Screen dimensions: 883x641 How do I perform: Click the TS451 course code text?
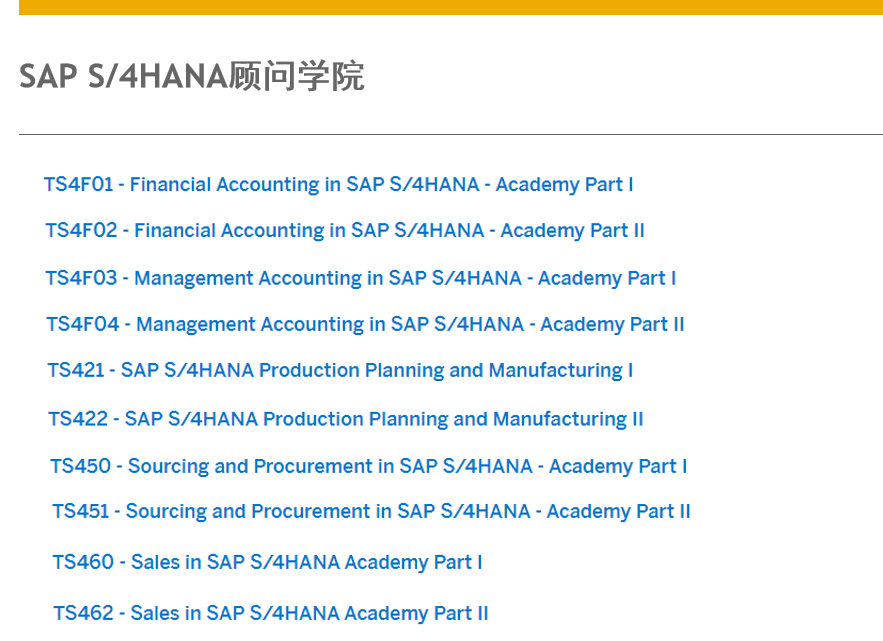[80, 512]
